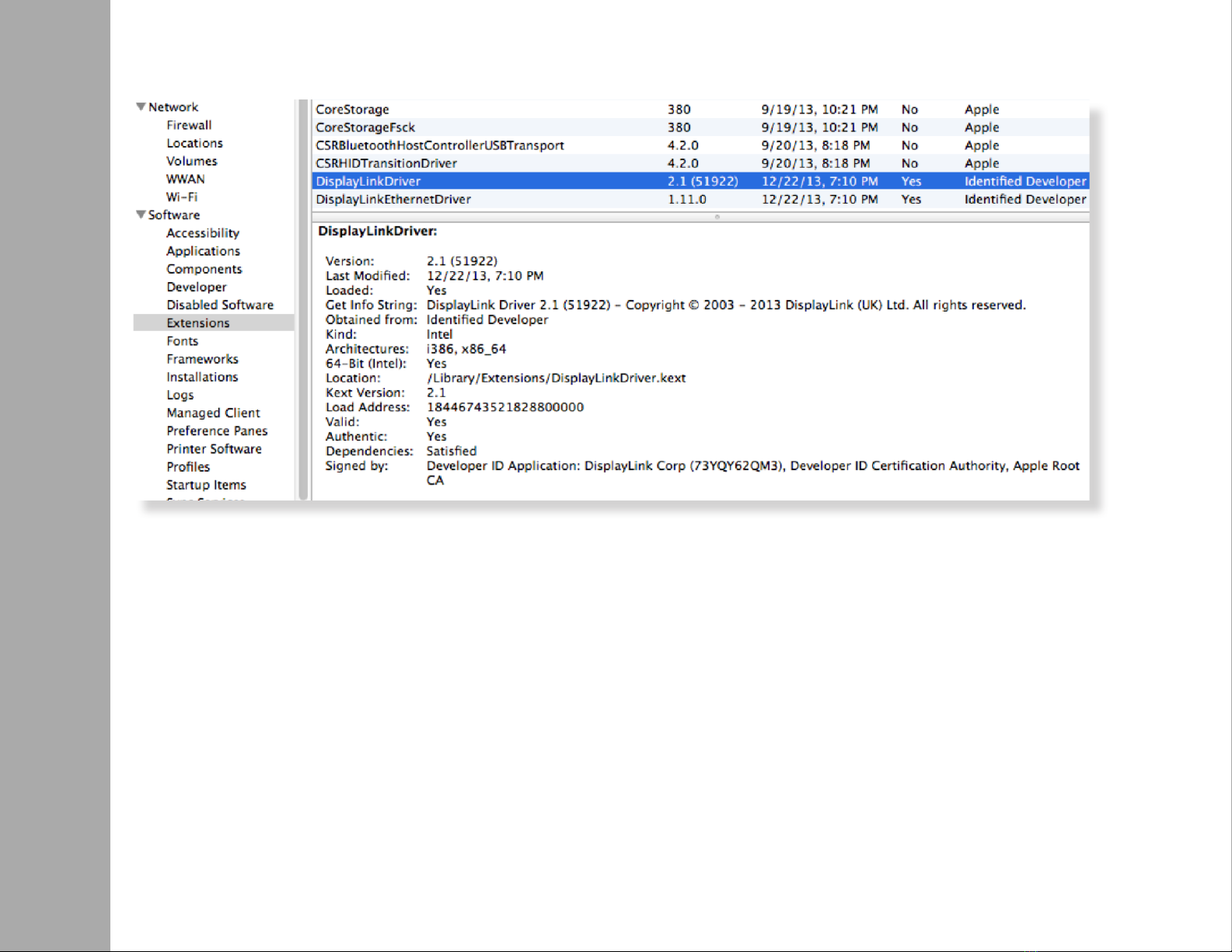Select Accessibility under Software

(x=203, y=233)
